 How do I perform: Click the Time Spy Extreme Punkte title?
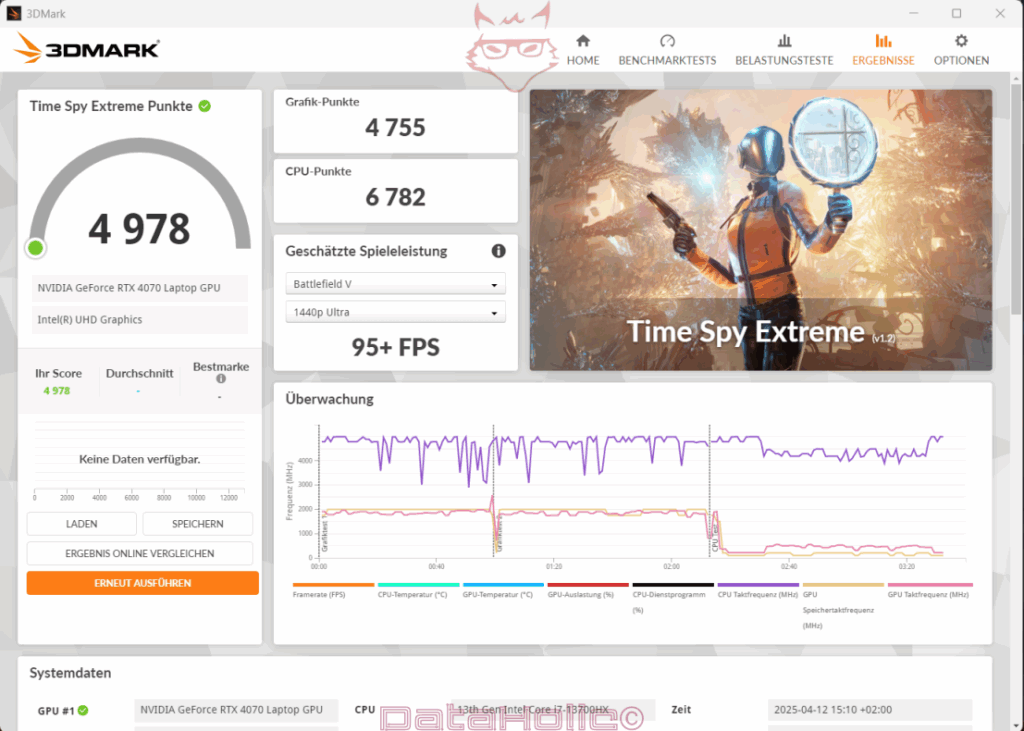(111, 106)
